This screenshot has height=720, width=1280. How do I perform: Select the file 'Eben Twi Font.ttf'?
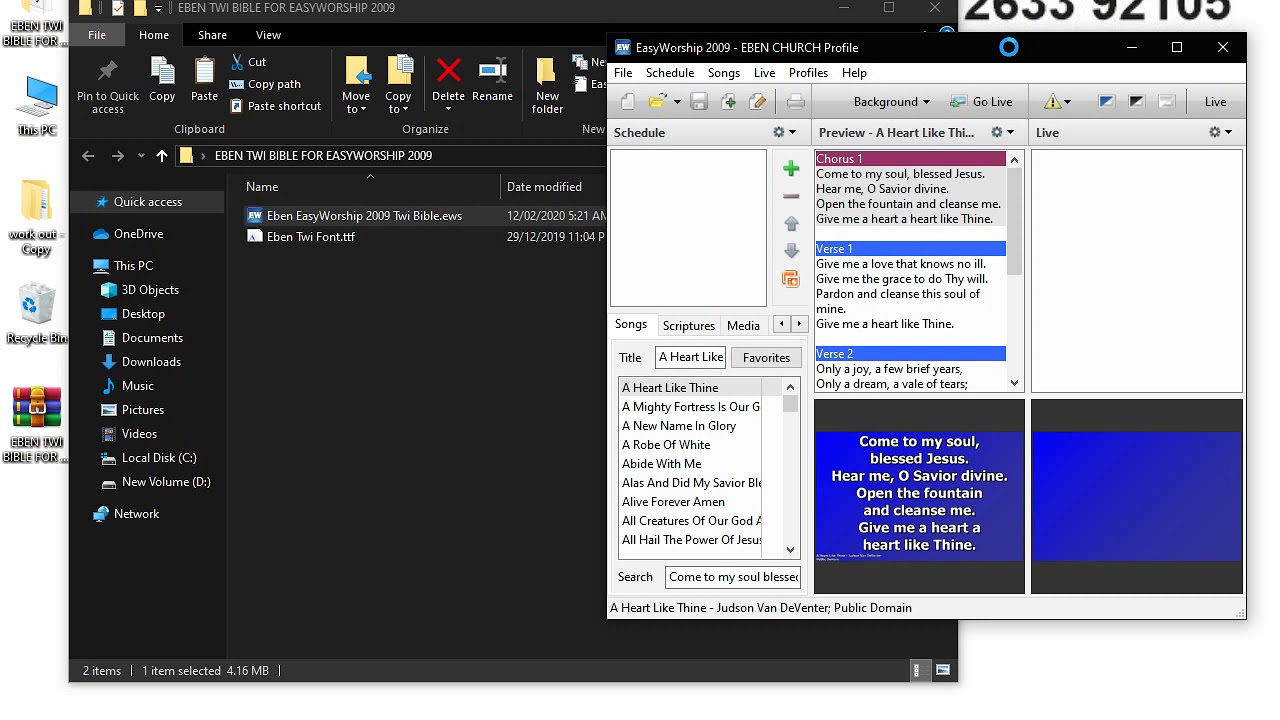310,237
